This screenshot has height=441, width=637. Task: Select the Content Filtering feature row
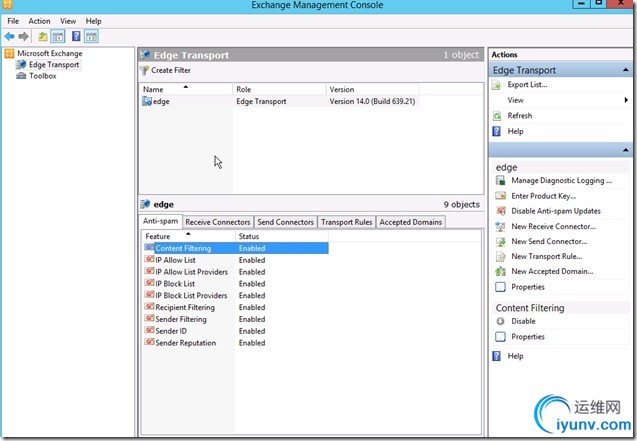point(236,248)
